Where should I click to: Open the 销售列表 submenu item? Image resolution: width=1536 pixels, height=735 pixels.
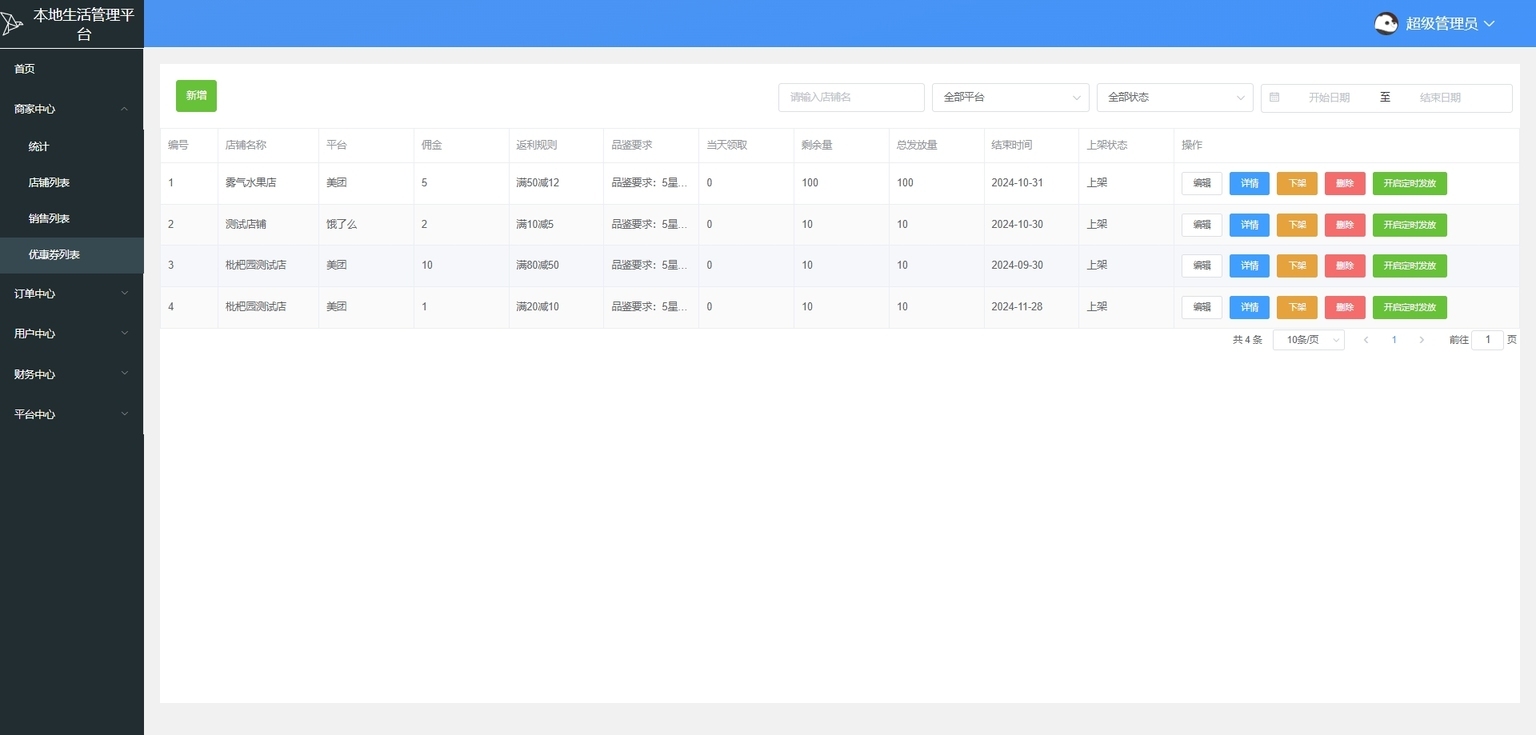(72, 219)
